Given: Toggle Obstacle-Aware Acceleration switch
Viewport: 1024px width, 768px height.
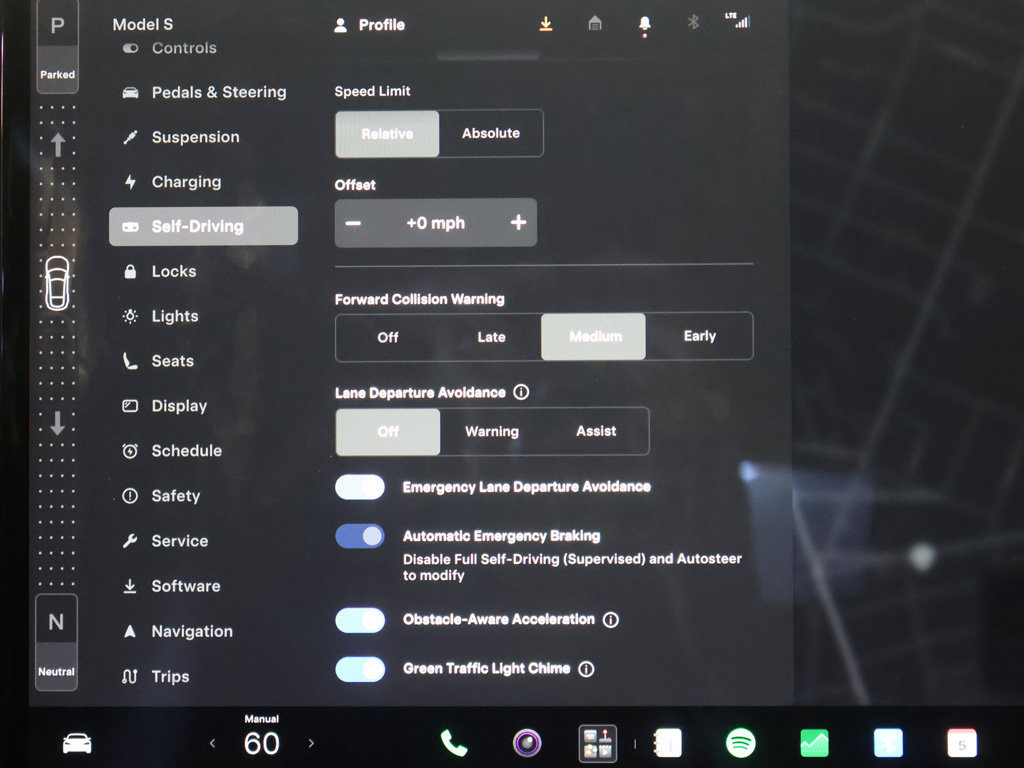Looking at the screenshot, I should (x=360, y=620).
